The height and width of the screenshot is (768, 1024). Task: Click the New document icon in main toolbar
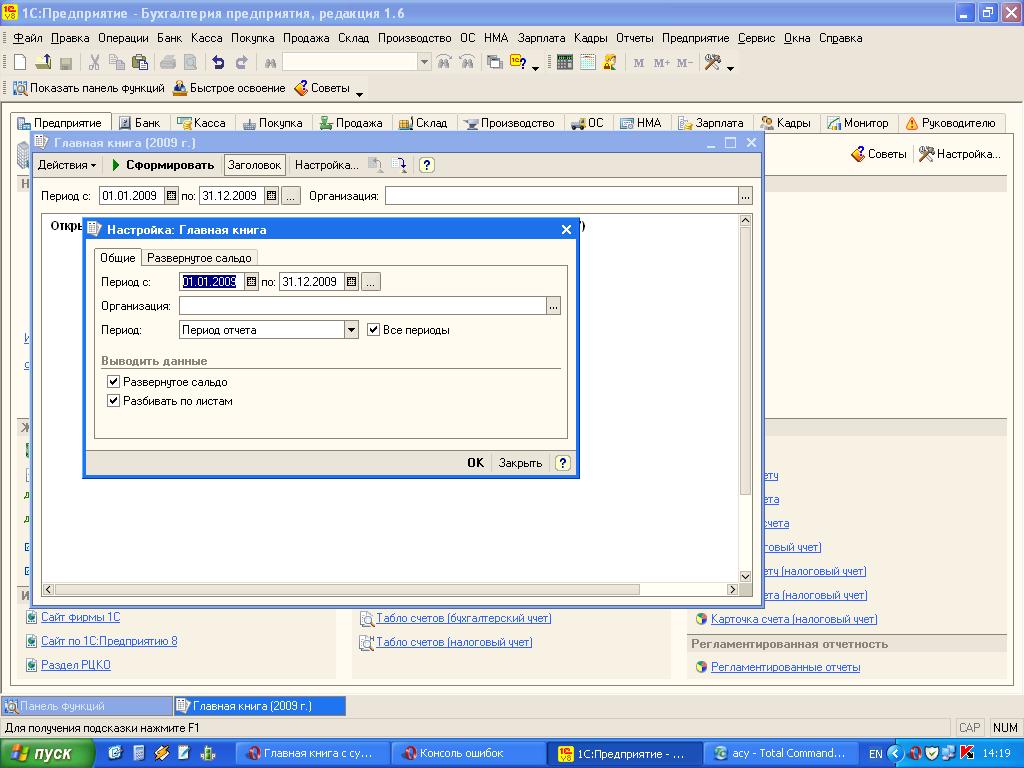[x=20, y=63]
